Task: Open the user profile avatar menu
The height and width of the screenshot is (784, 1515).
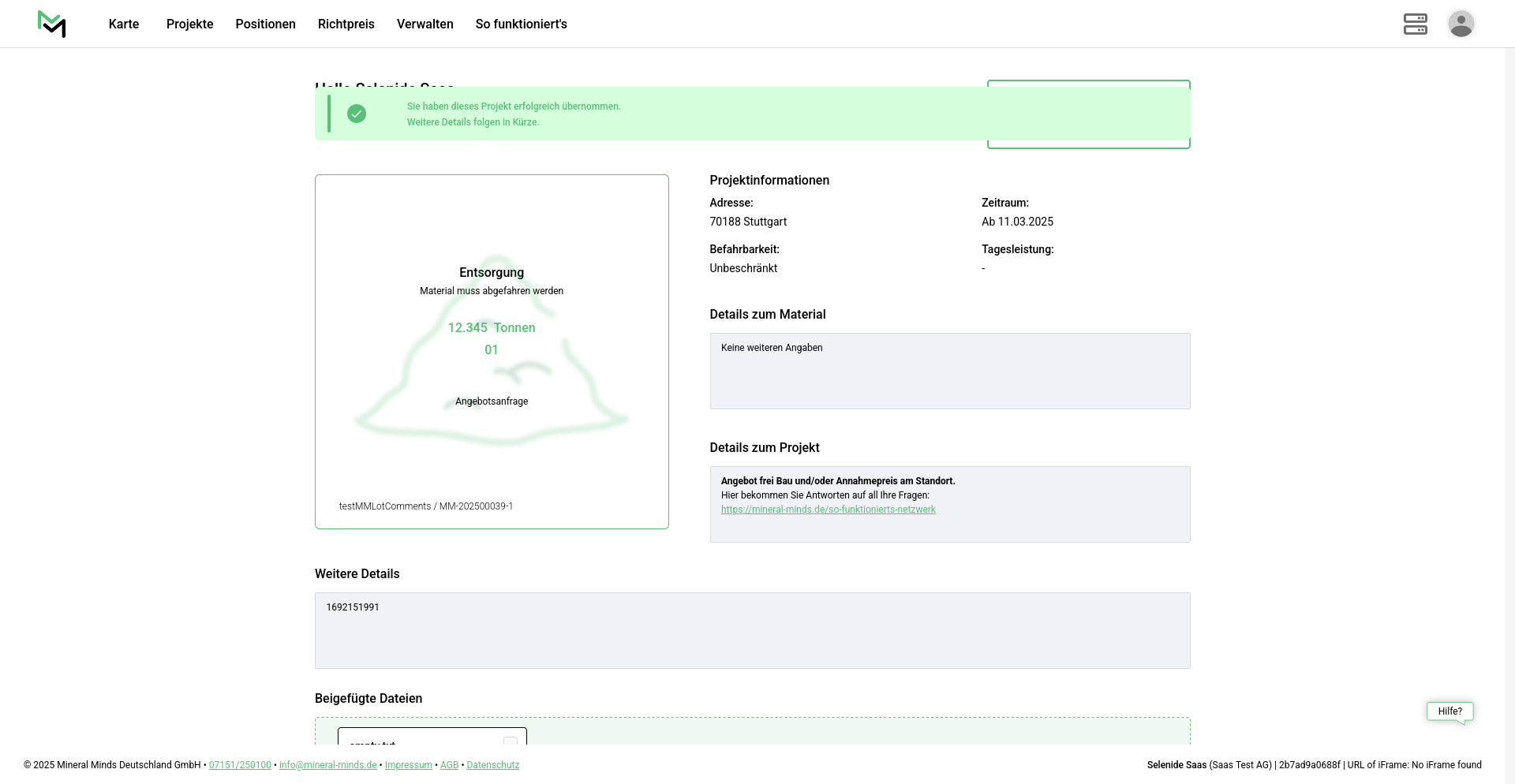Action: [1461, 24]
